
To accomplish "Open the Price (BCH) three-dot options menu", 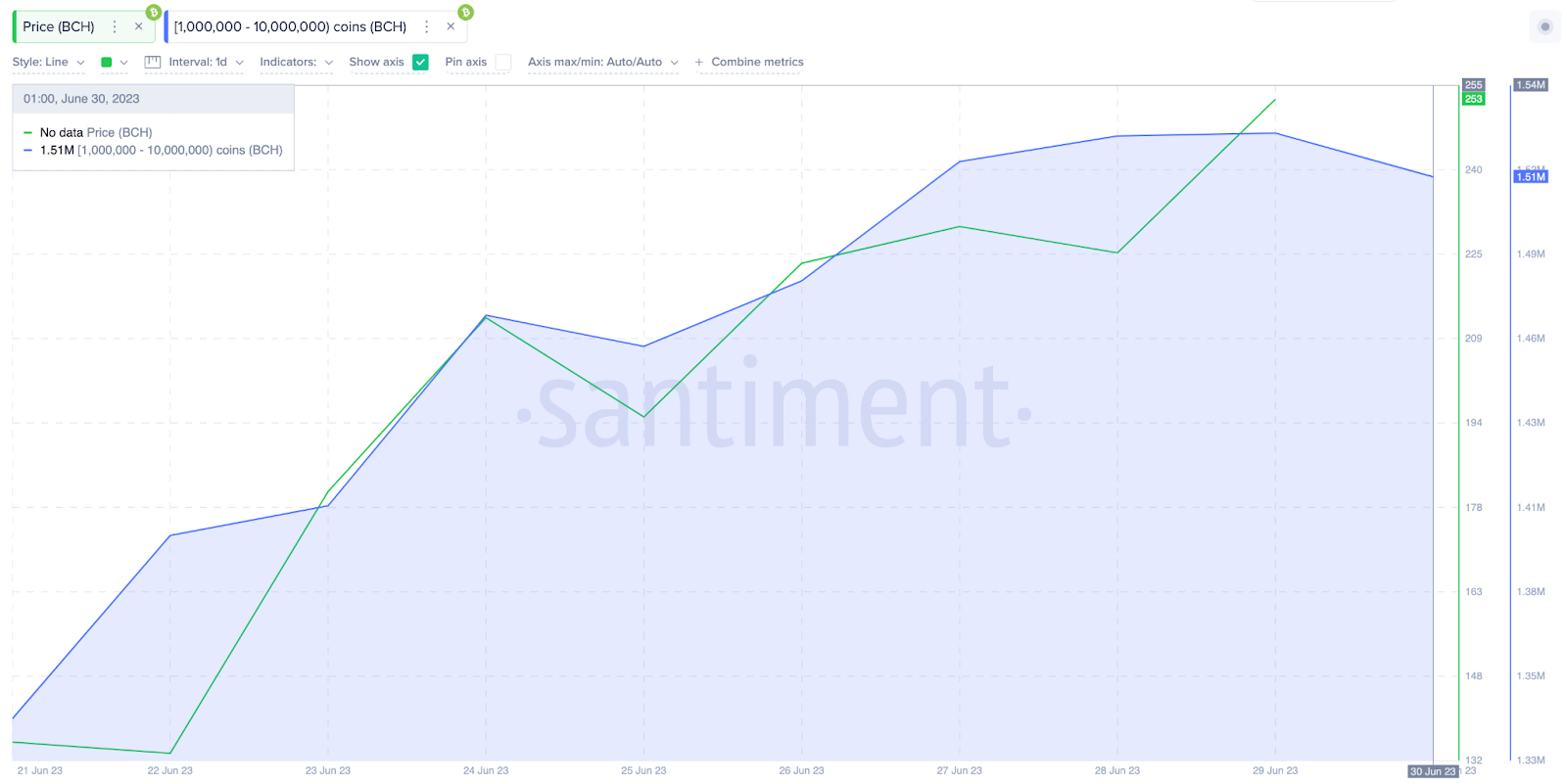I will pyautogui.click(x=115, y=26).
